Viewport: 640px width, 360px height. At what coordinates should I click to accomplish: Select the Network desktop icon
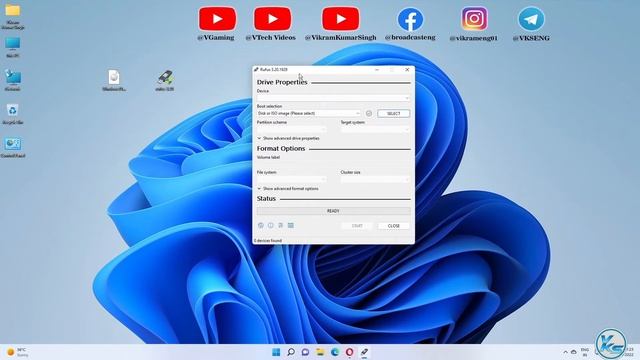tap(13, 80)
